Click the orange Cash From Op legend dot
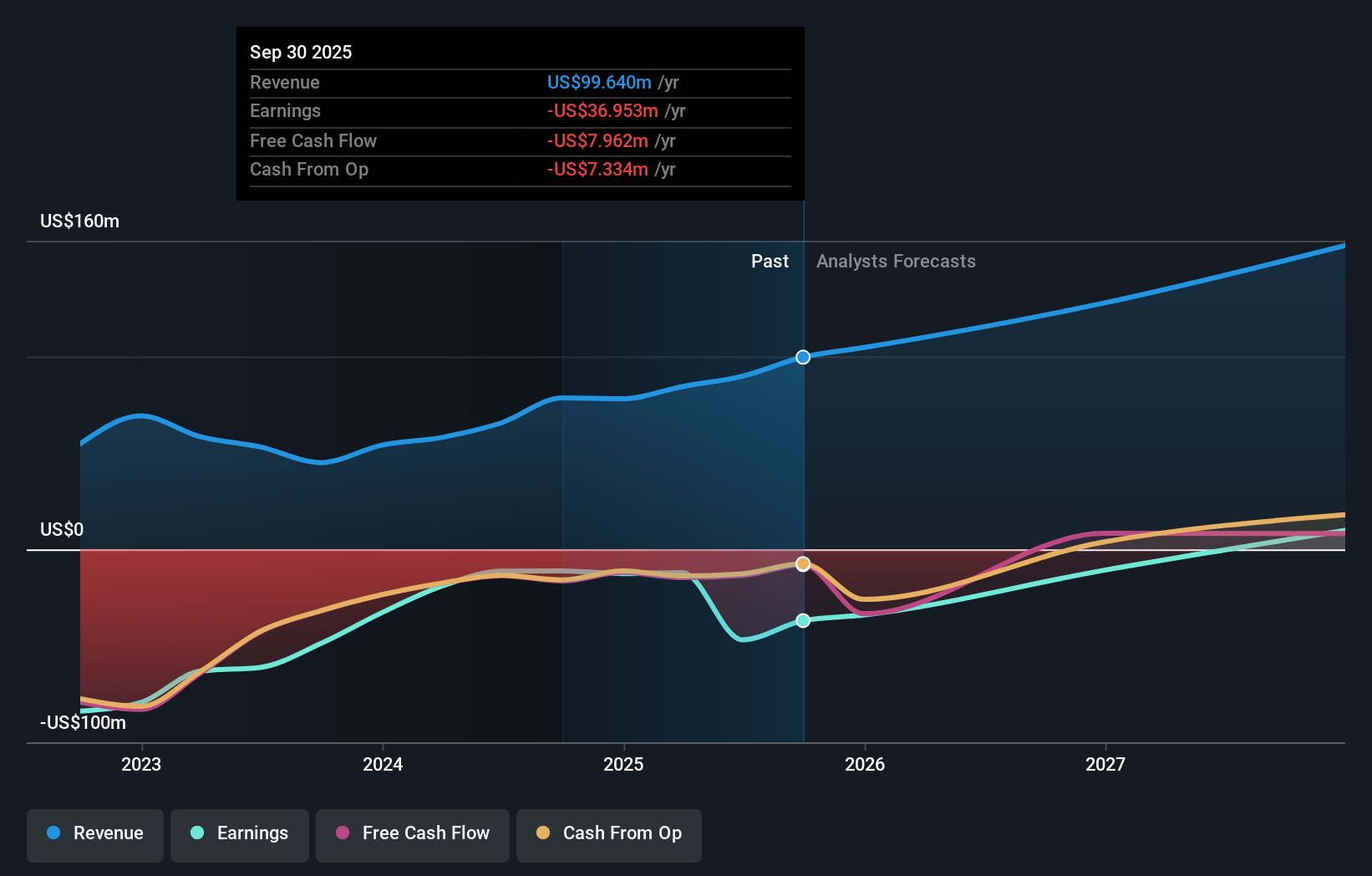 click(543, 833)
